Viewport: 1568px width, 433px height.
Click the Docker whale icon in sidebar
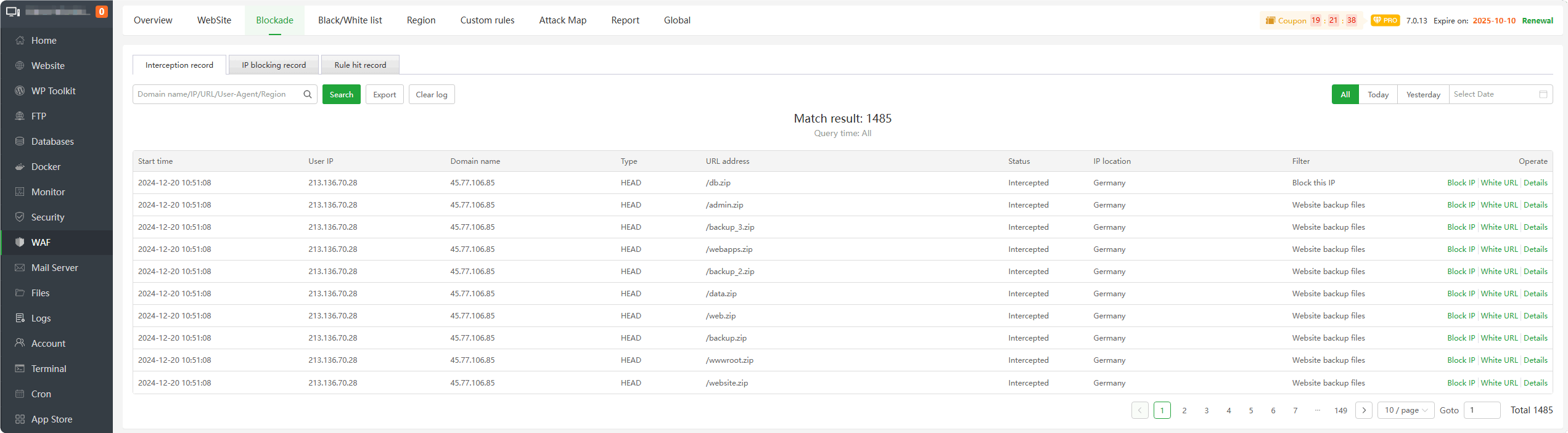point(20,167)
